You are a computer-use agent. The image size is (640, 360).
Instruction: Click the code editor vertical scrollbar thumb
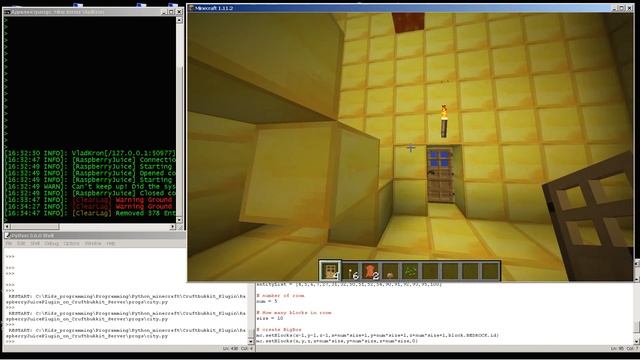pos(637,327)
